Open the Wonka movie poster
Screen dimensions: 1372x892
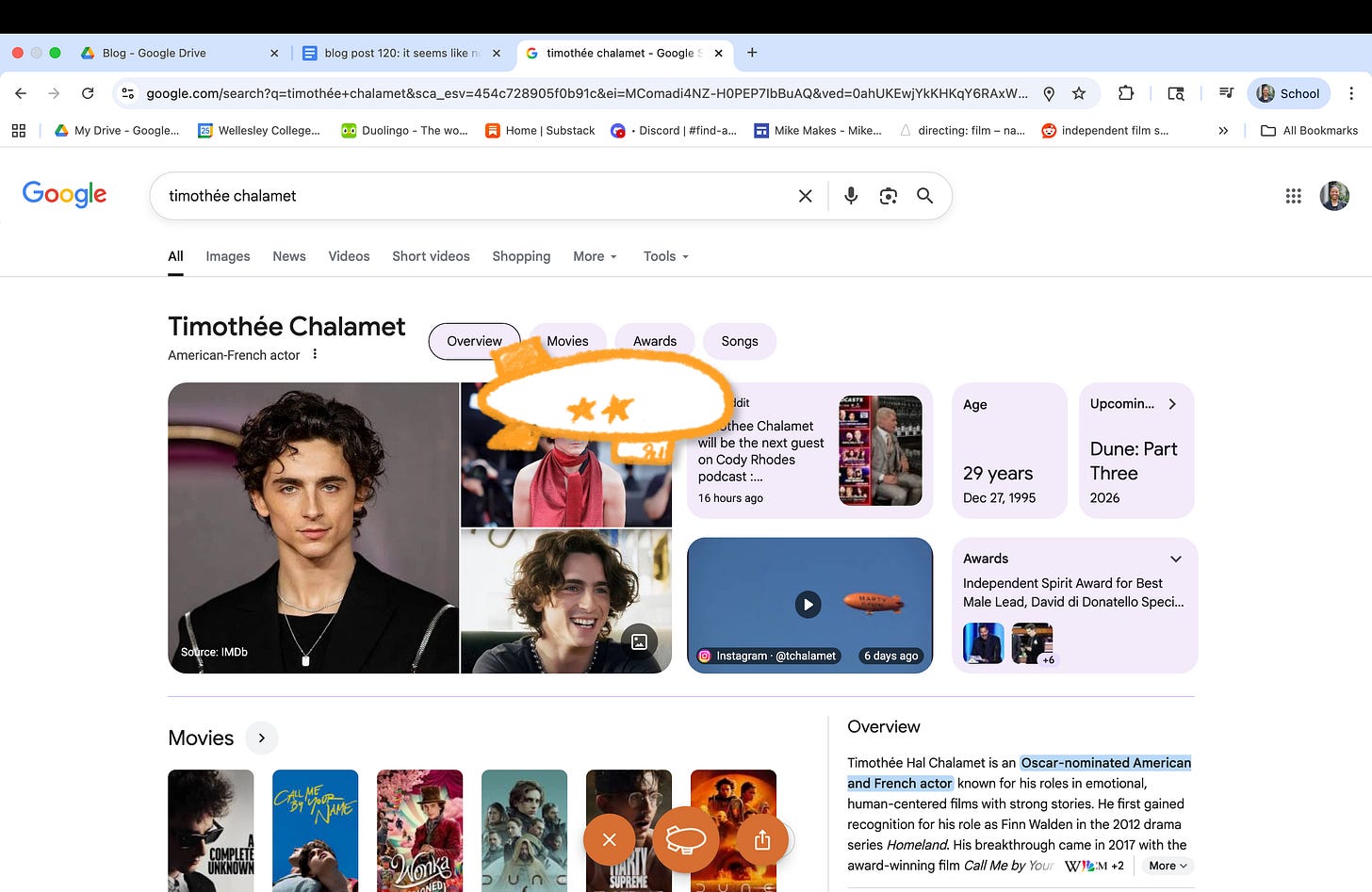[419, 831]
